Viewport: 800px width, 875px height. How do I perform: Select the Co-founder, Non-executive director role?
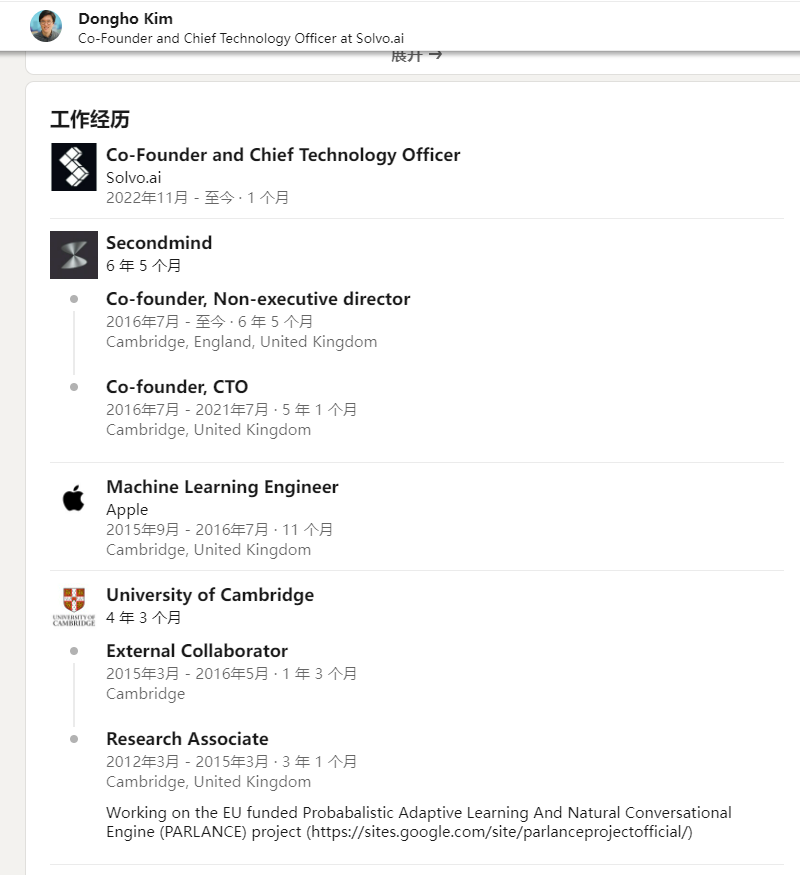click(258, 299)
